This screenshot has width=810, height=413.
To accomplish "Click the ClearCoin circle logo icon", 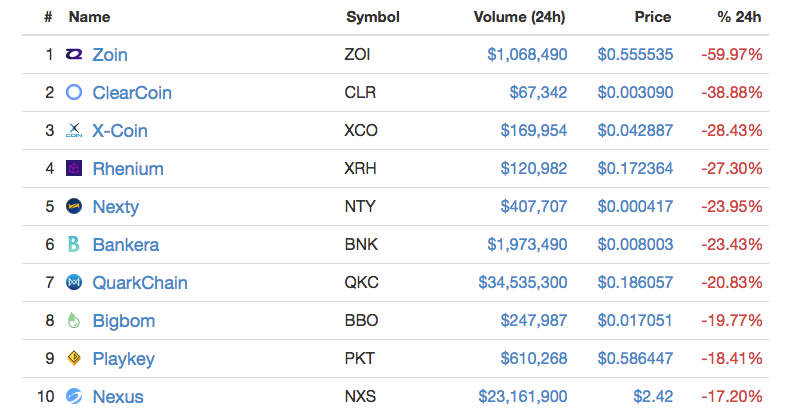I will (74, 92).
